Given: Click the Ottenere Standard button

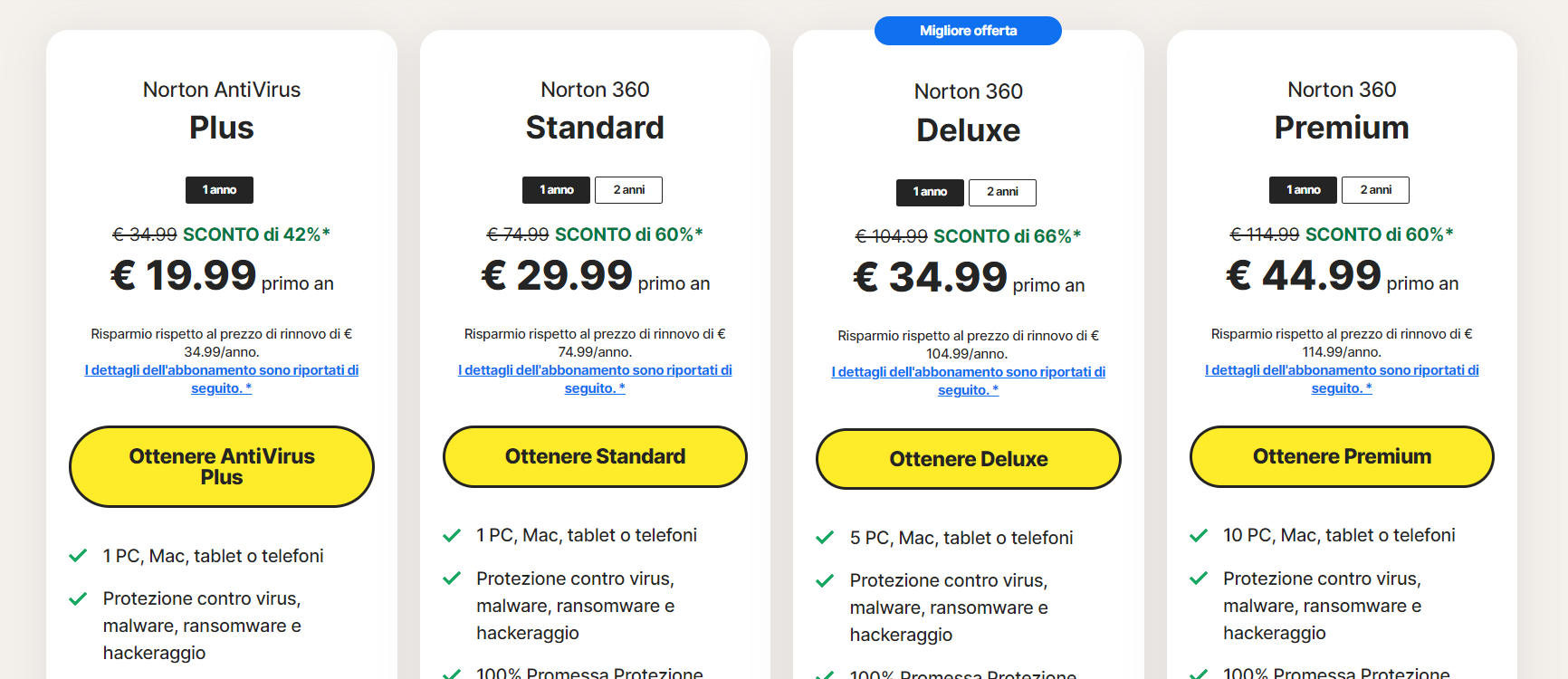Looking at the screenshot, I should click(595, 456).
